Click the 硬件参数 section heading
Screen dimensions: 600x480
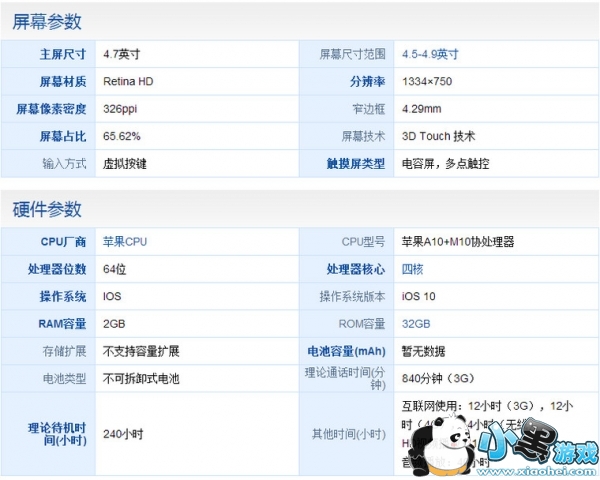click(x=47, y=209)
